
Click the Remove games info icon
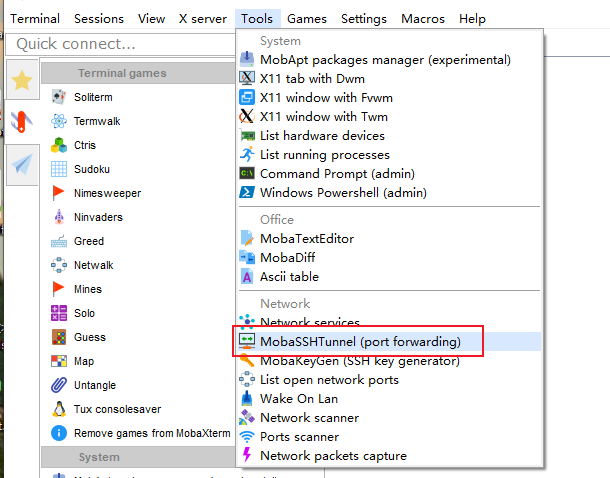(59, 433)
